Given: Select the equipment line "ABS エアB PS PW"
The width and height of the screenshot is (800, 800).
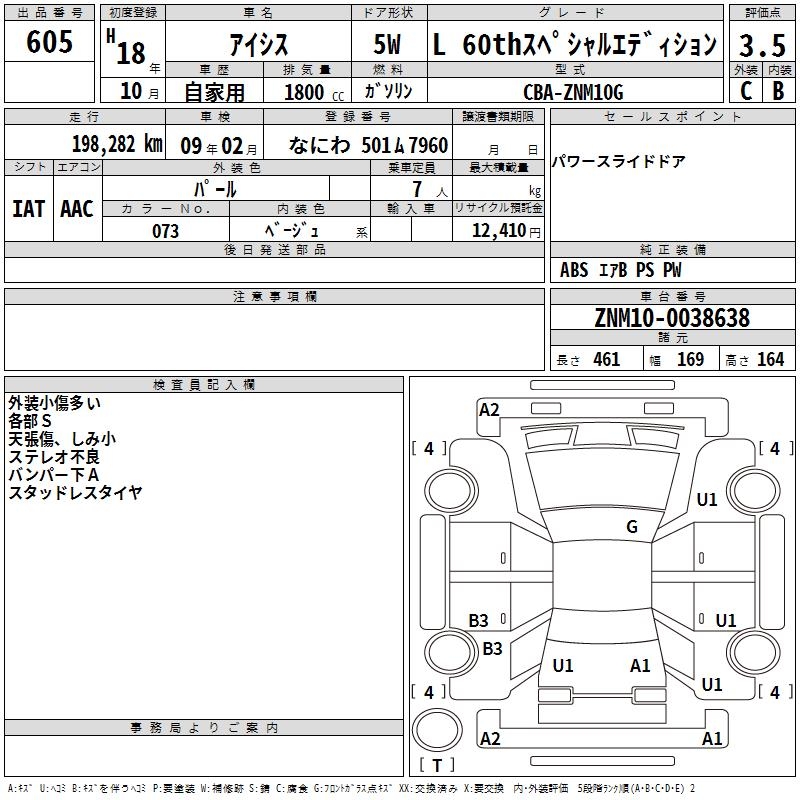Looking at the screenshot, I should (620, 270).
